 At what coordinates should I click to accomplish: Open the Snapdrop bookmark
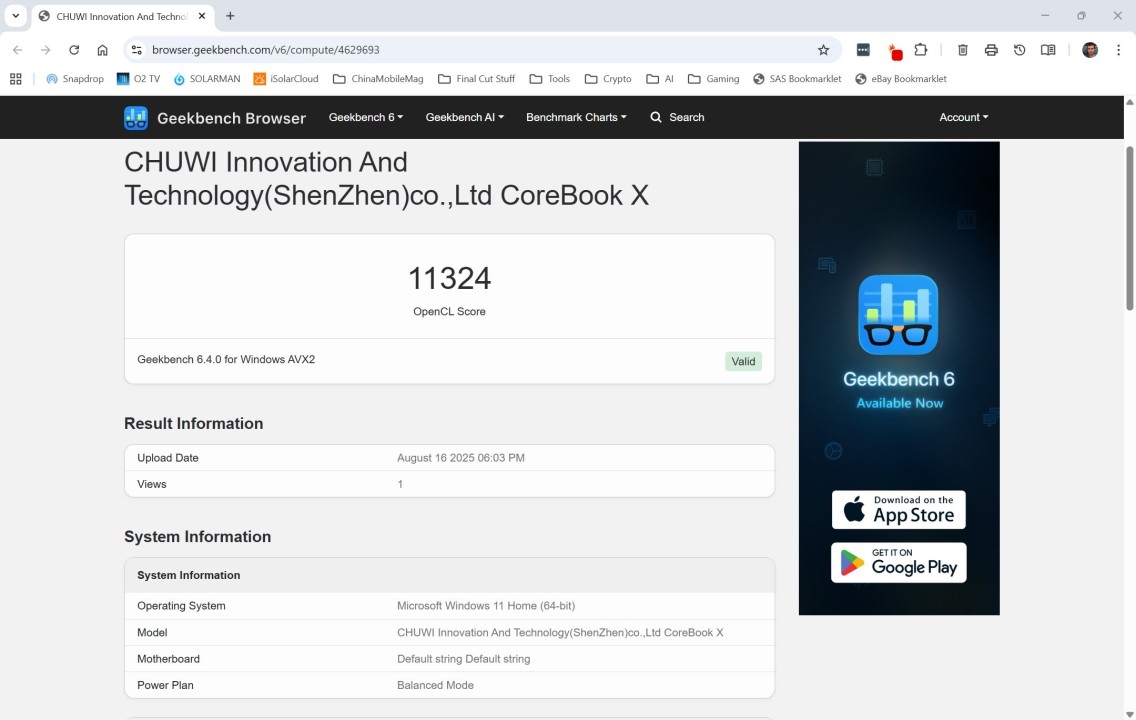click(75, 79)
